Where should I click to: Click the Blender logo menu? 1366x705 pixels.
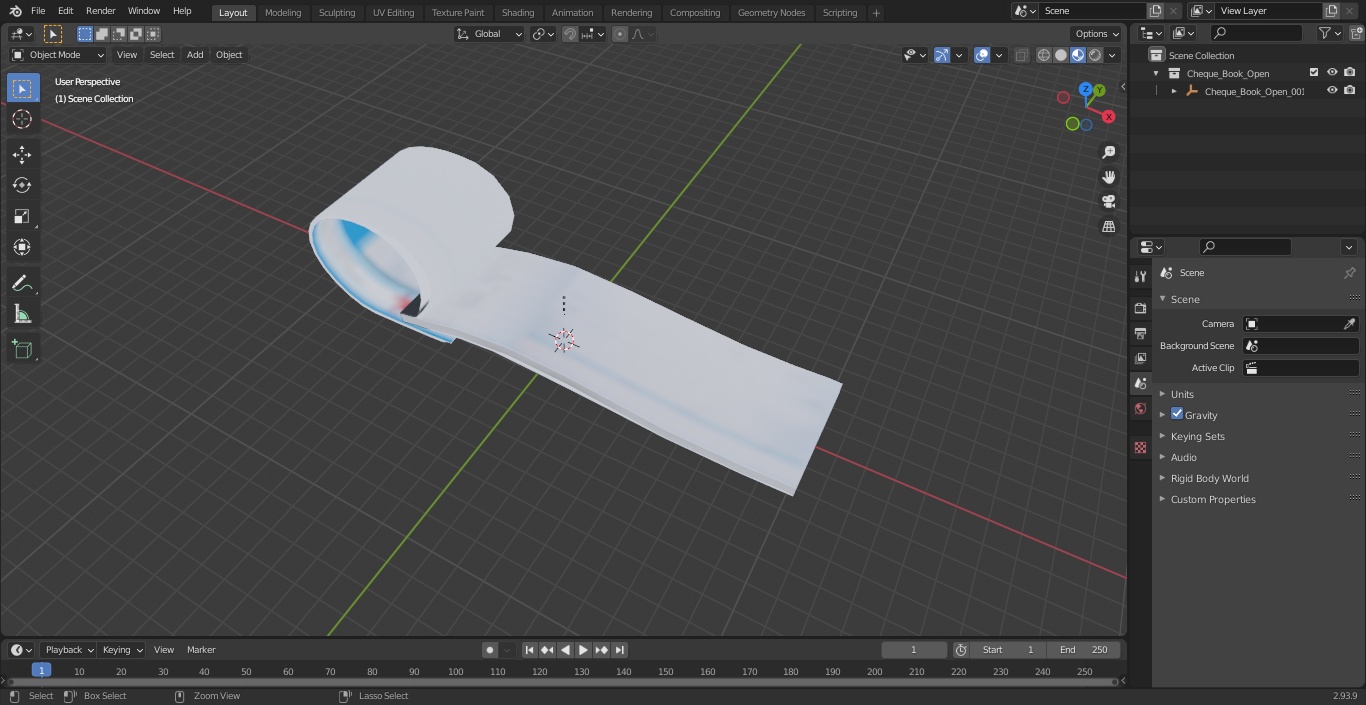(x=15, y=11)
